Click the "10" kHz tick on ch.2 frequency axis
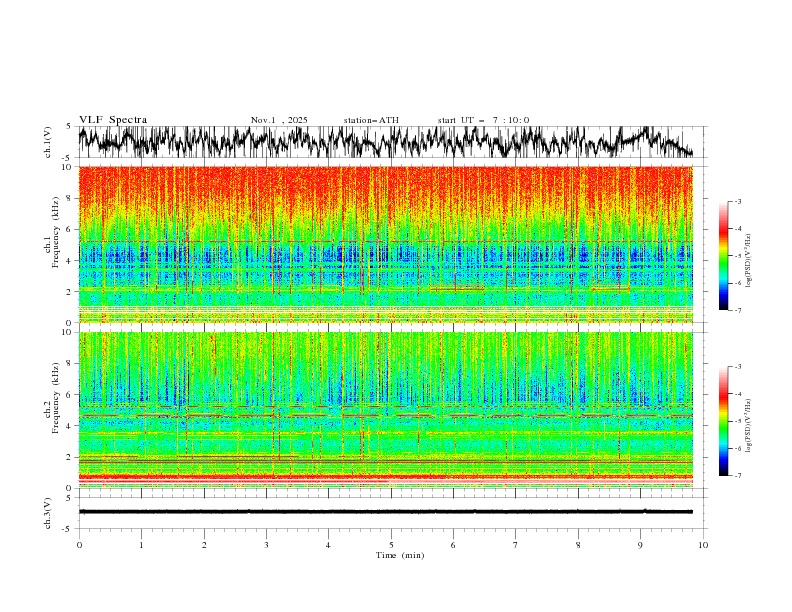The height and width of the screenshot is (612, 792). pyautogui.click(x=69, y=332)
